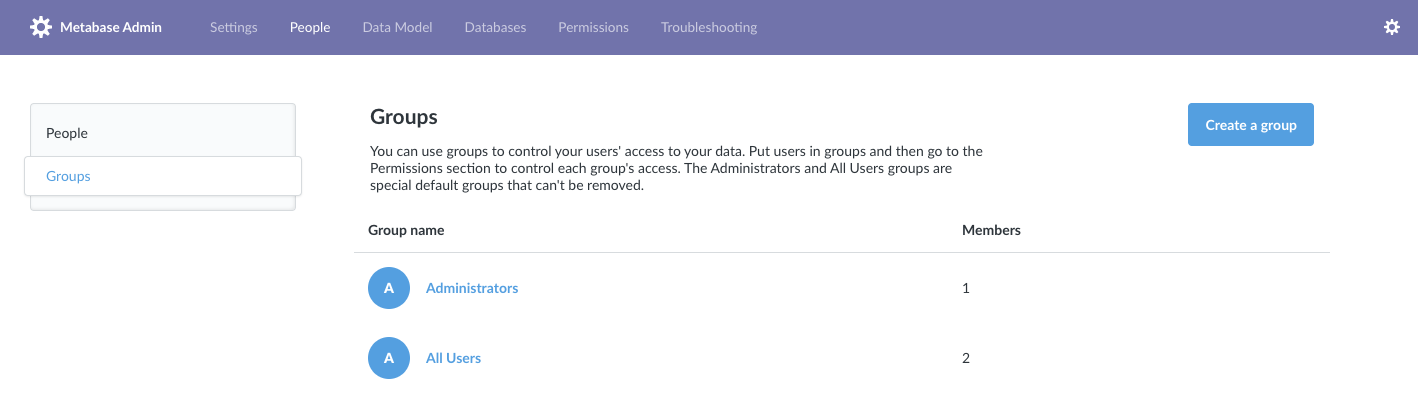Click the Metabase logo gear icon

41,27
